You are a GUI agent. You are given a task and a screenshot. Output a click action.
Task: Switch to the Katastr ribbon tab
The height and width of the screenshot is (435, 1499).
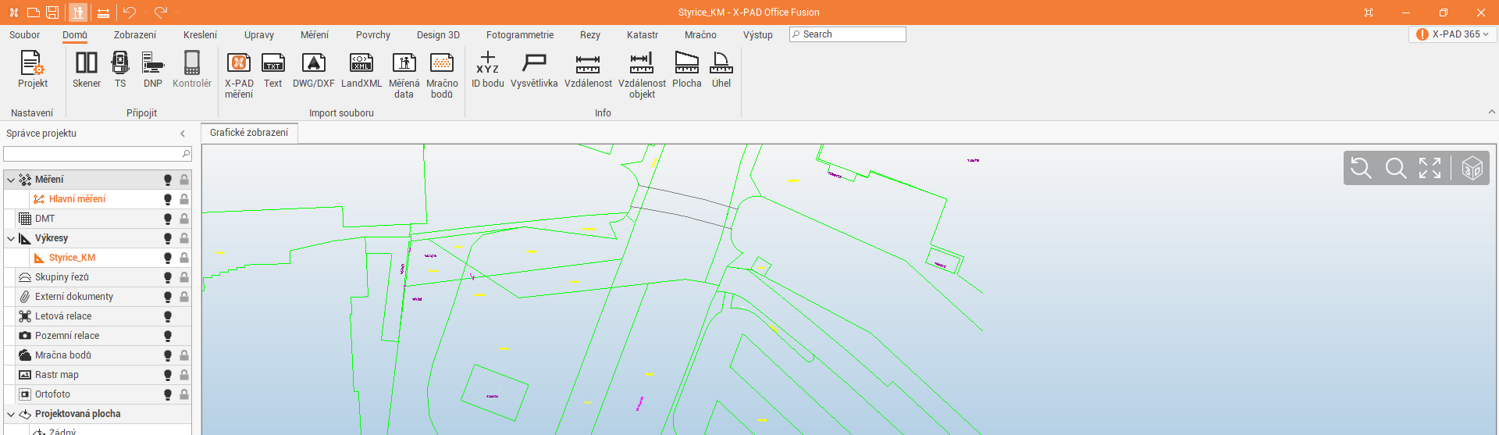tap(642, 35)
